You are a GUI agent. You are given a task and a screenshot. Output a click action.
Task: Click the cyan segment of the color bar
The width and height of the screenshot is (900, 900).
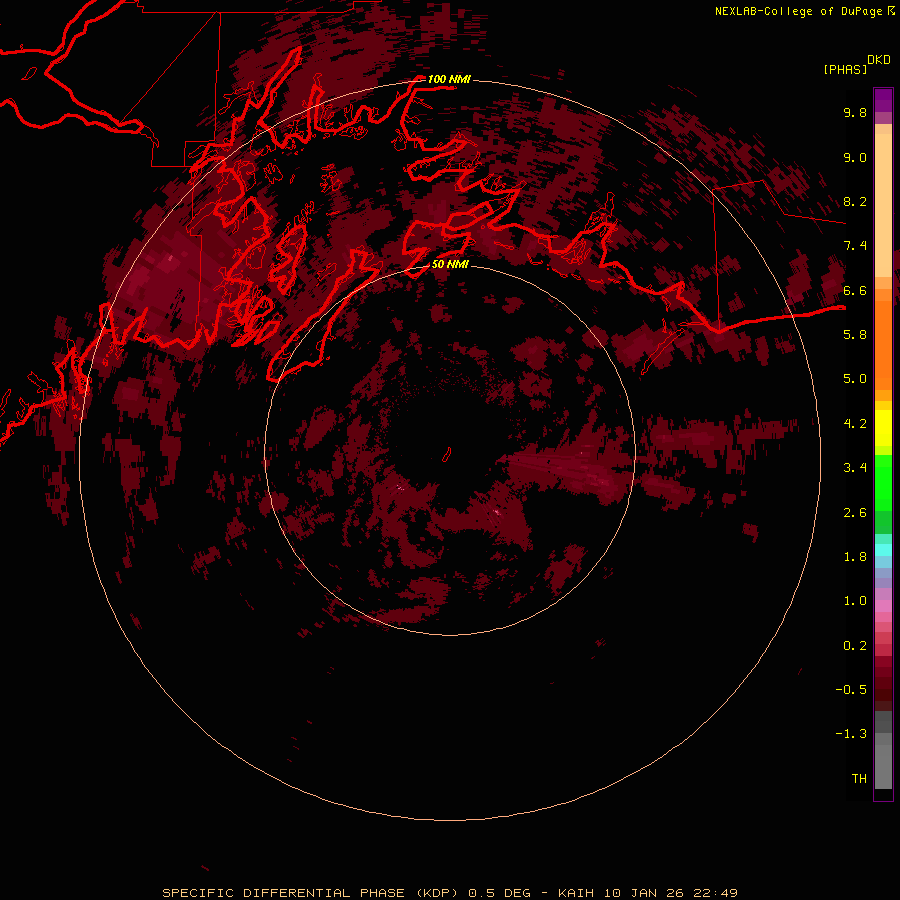[x=883, y=549]
